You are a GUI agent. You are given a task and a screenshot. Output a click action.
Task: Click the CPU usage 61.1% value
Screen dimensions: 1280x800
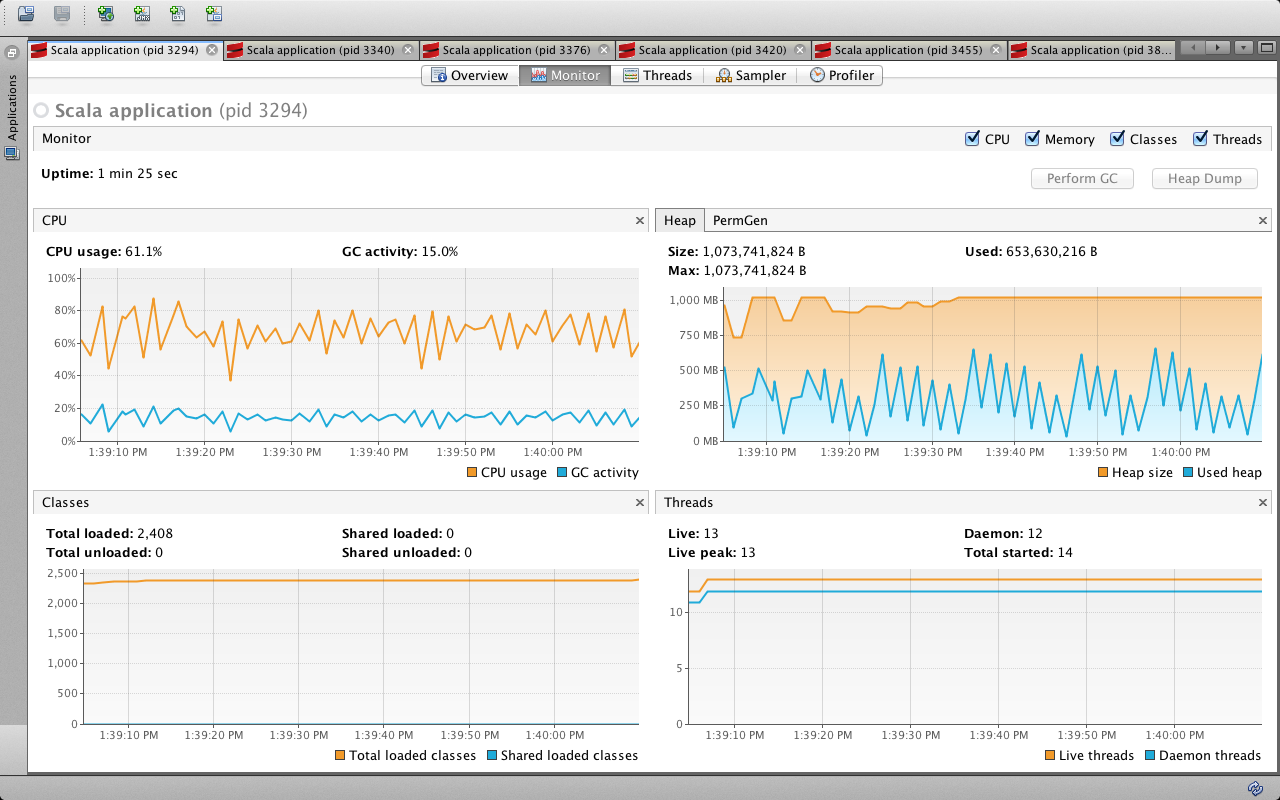[143, 252]
